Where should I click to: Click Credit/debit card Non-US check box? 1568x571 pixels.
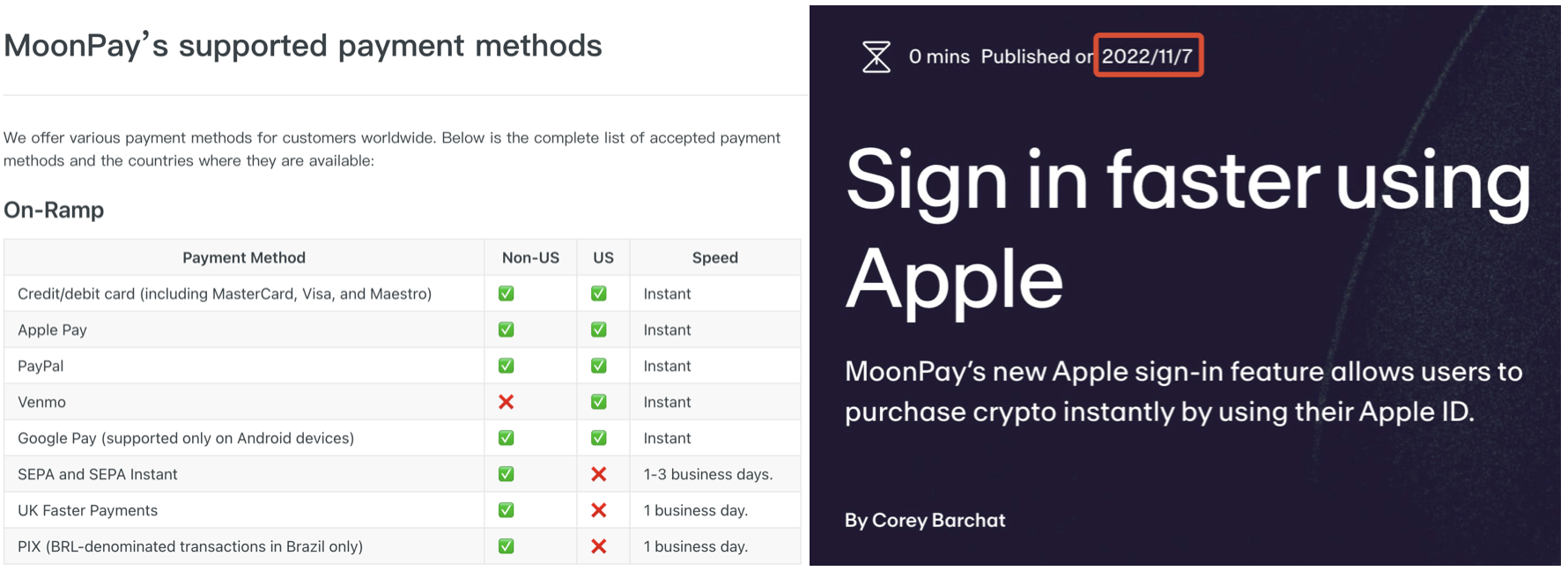click(x=507, y=293)
